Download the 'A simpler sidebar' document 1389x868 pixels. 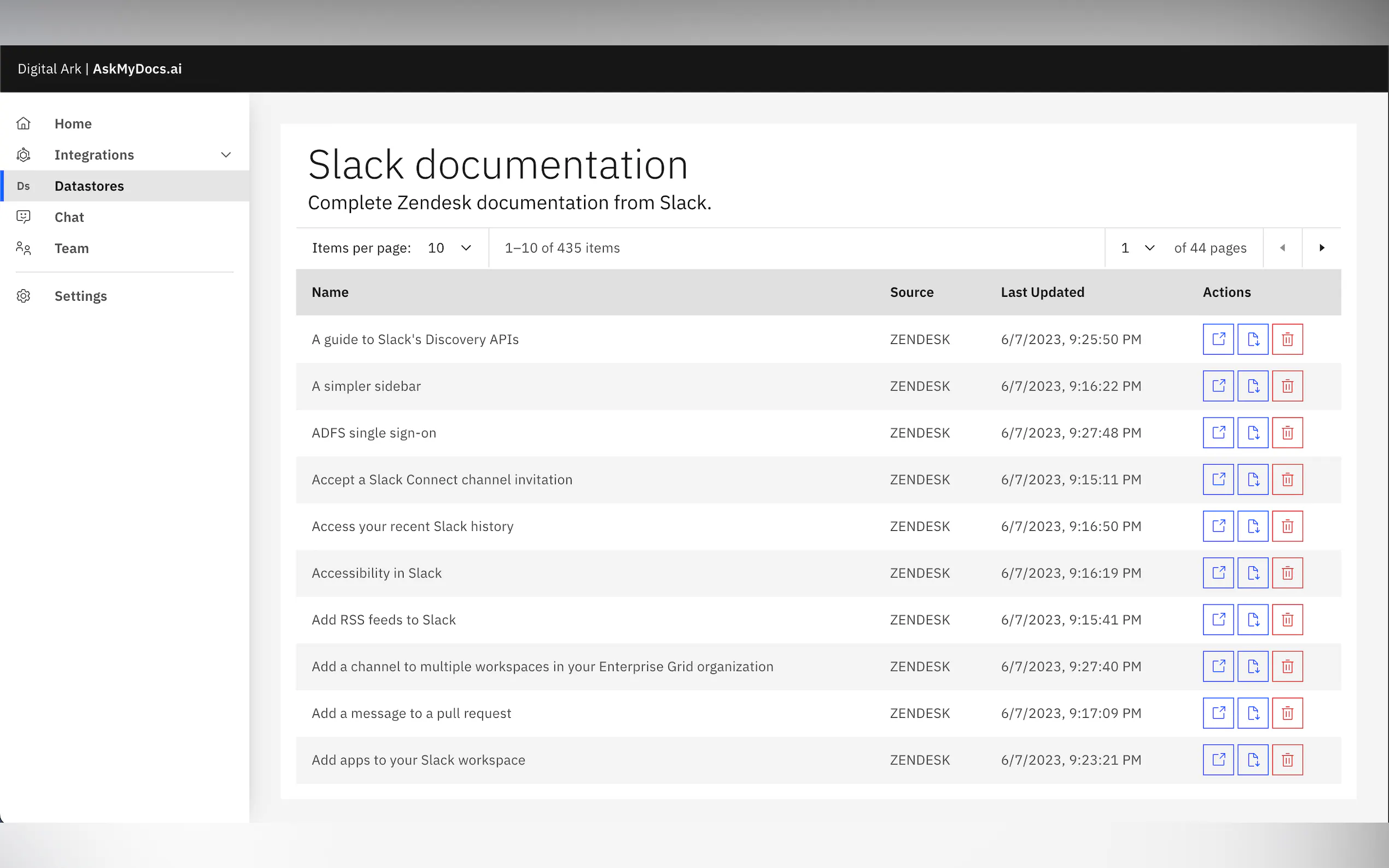point(1252,386)
